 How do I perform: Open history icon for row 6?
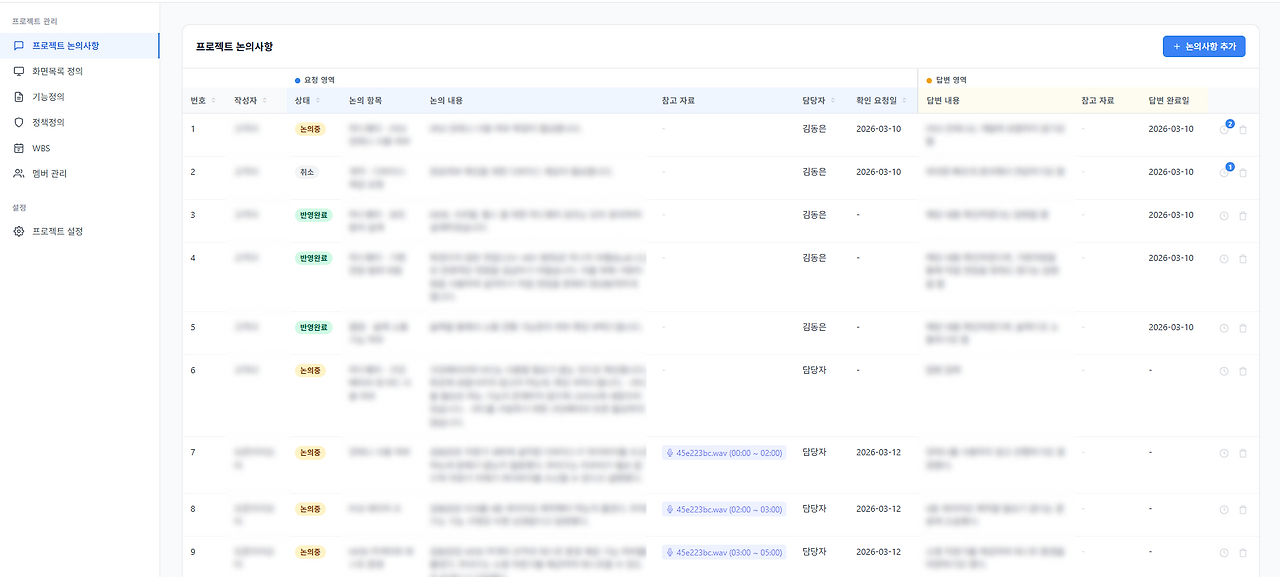[x=1224, y=371]
